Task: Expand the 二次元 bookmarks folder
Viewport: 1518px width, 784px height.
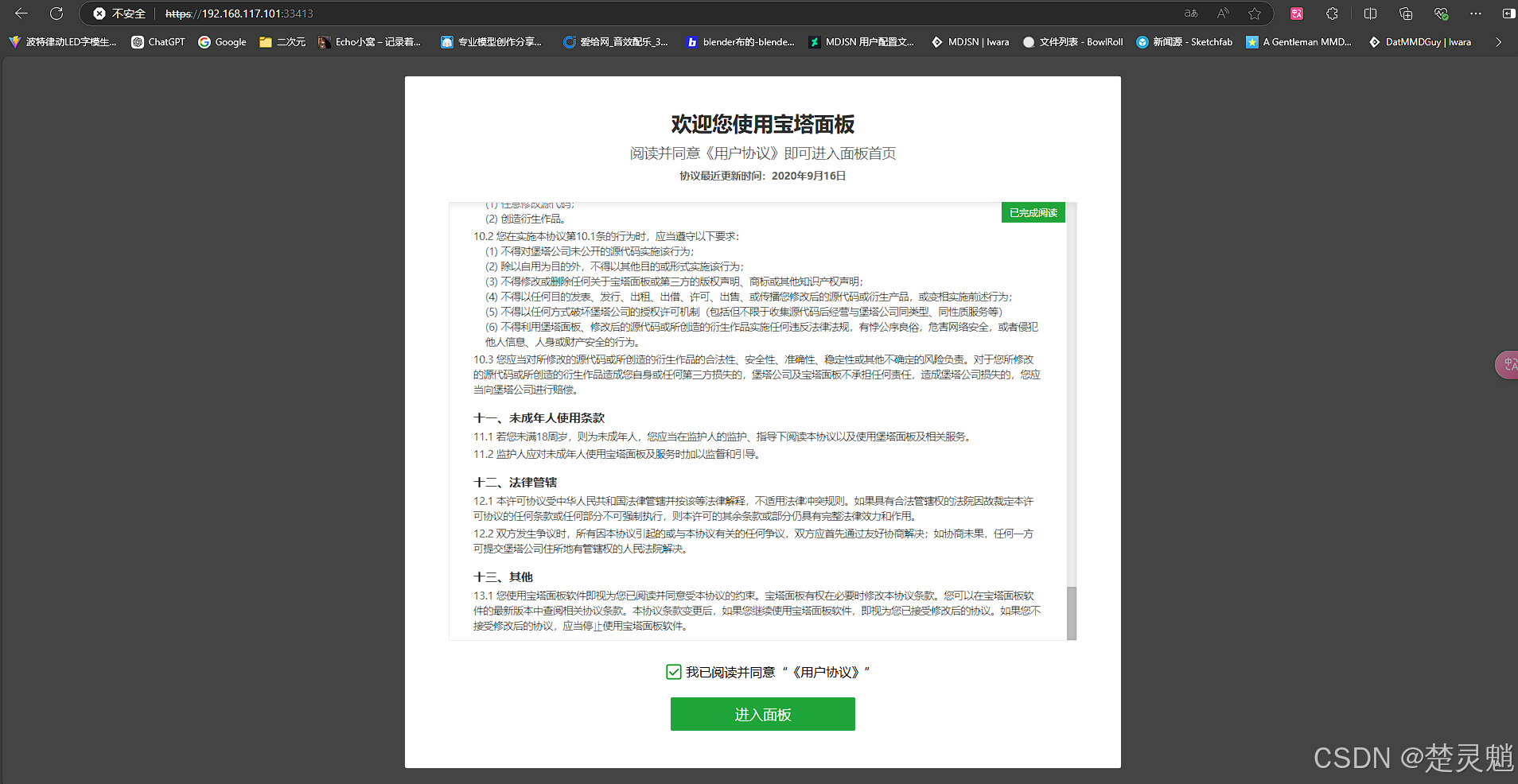Action: pos(282,42)
